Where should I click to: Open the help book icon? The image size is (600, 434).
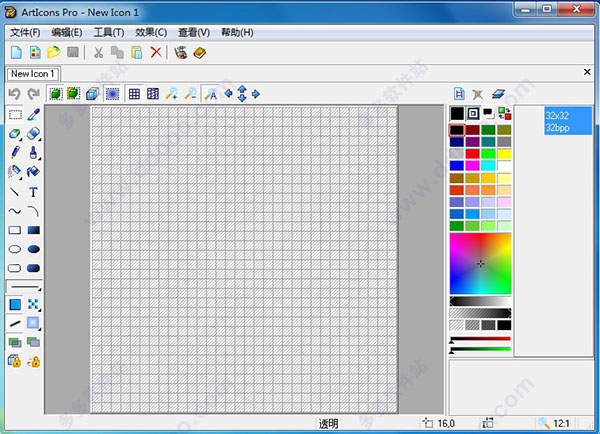point(200,52)
